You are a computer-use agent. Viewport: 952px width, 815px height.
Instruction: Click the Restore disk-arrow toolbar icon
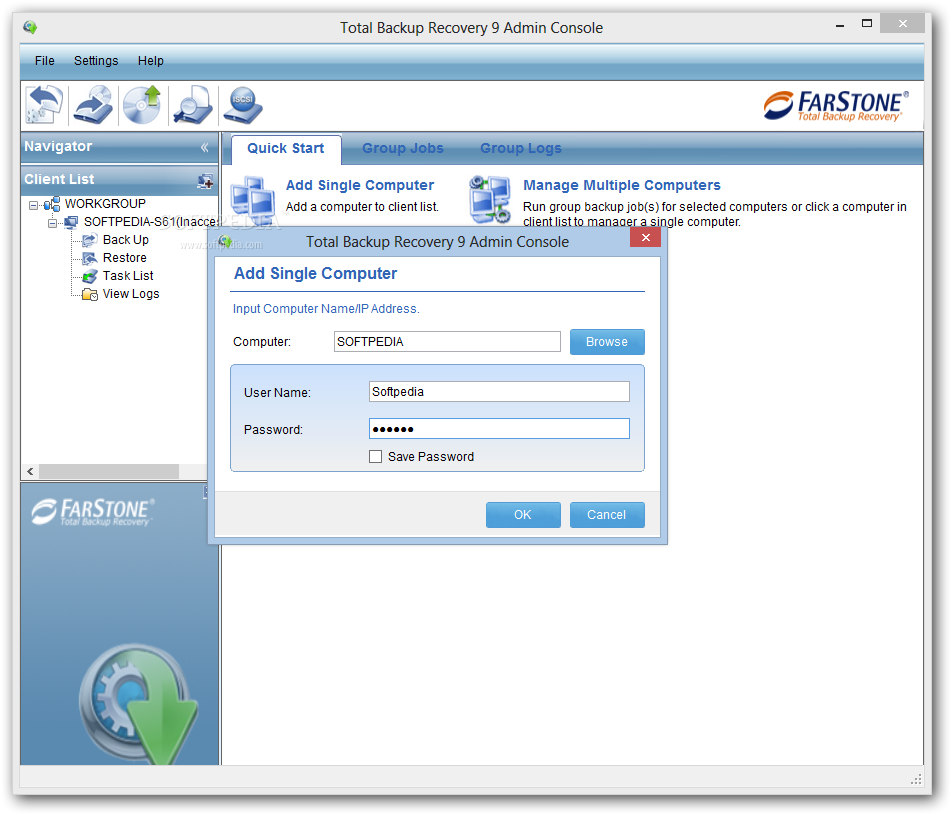tap(93, 104)
